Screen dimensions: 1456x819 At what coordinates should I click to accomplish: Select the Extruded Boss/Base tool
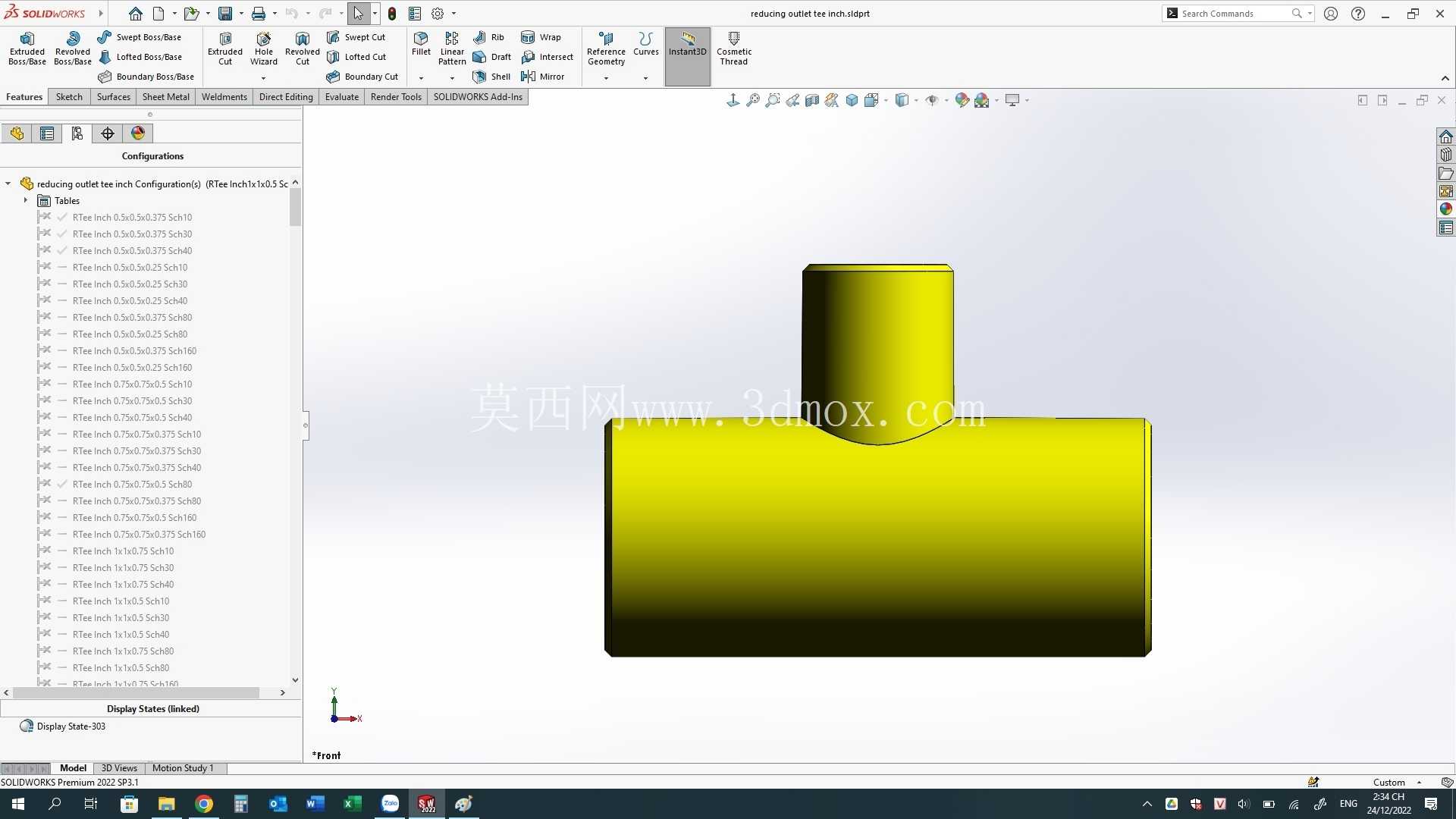[27, 49]
